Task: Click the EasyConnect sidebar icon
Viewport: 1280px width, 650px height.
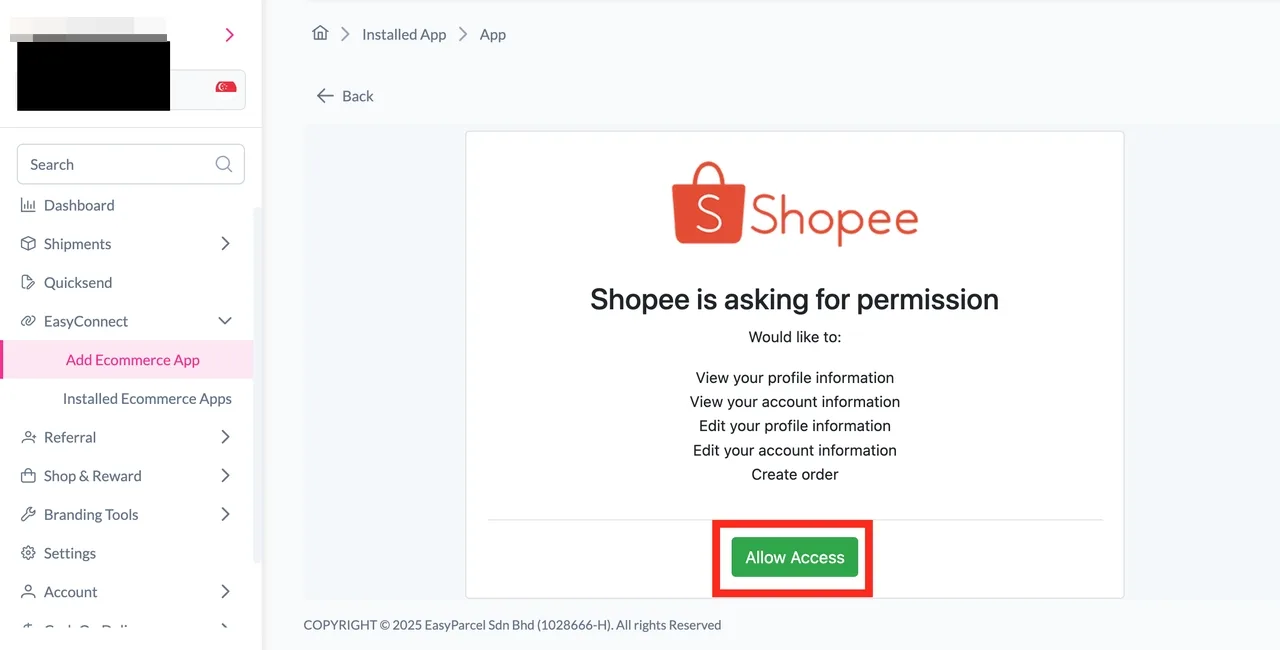Action: click(x=27, y=320)
